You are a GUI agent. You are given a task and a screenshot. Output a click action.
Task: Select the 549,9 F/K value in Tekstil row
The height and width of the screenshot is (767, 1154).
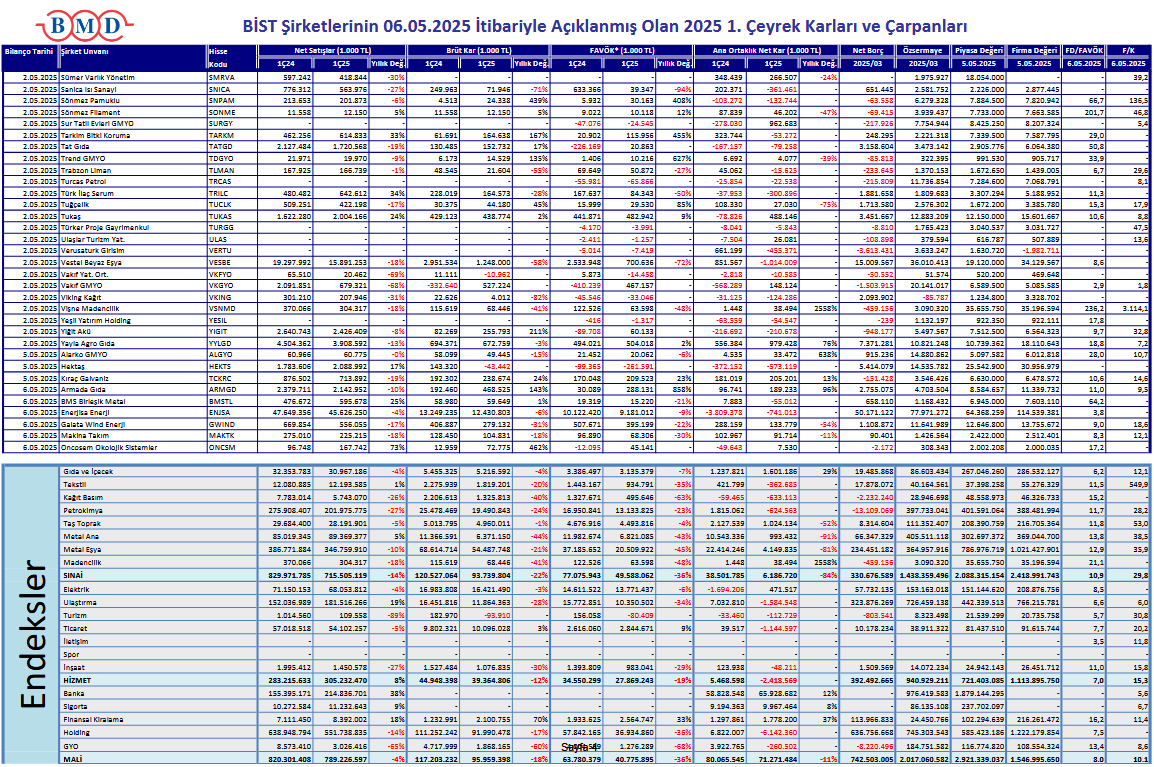[1139, 484]
